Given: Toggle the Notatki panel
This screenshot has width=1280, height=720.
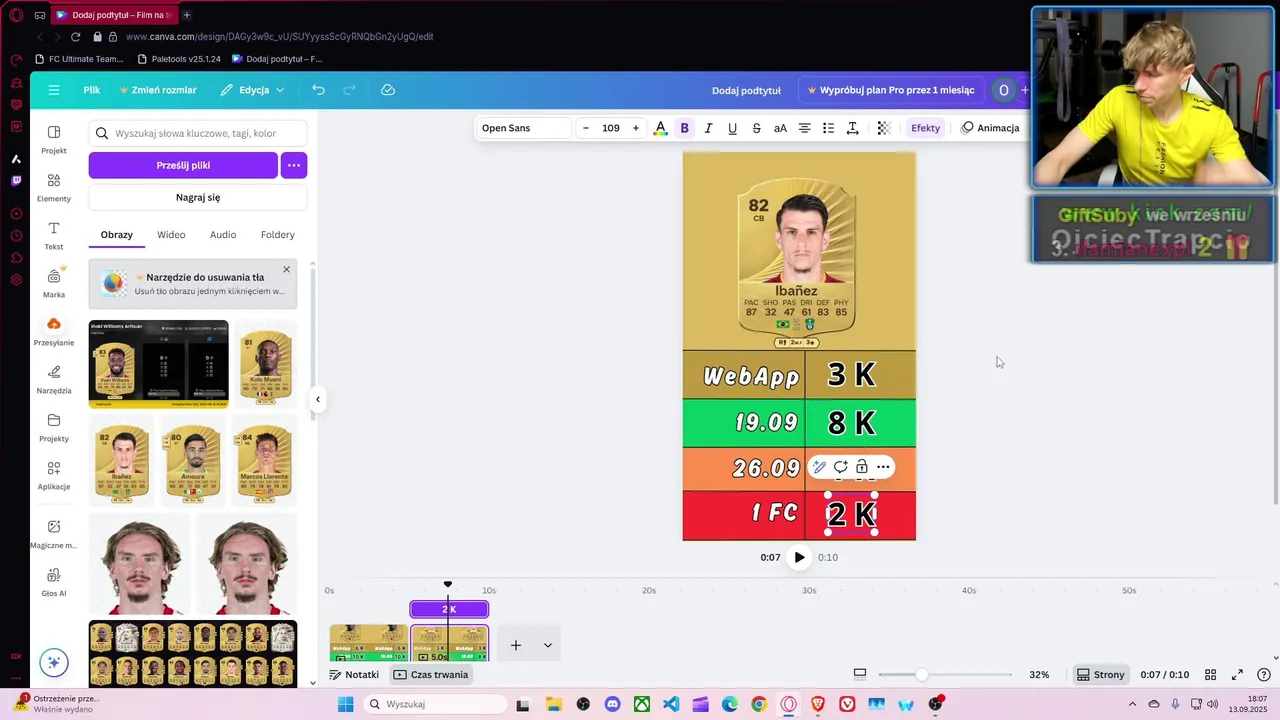Looking at the screenshot, I should click(354, 675).
